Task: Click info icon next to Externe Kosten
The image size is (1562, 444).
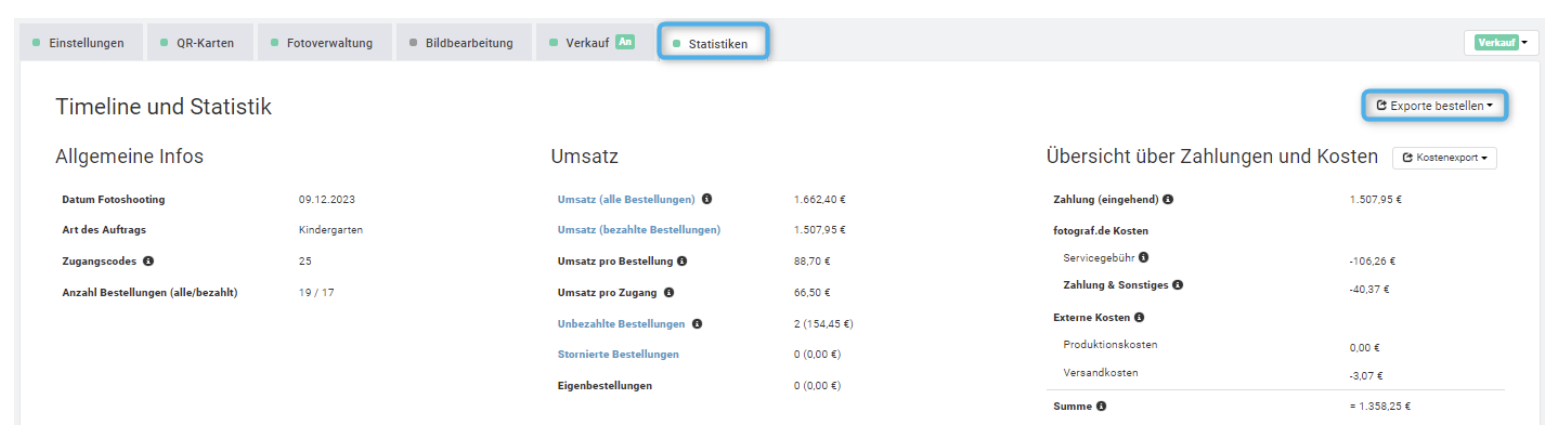Action: click(1139, 317)
